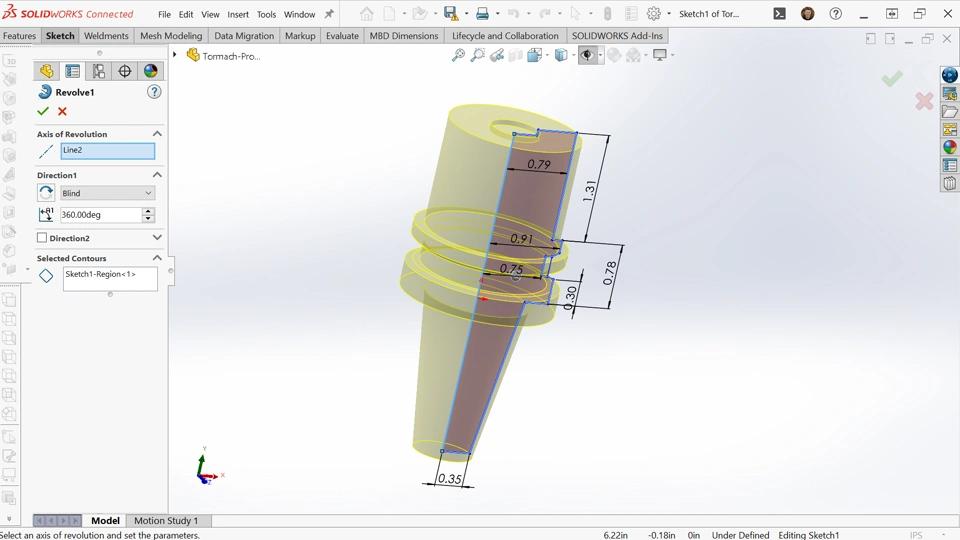
Task: Cancel the Revolve1 feature with red X
Action: tap(62, 111)
